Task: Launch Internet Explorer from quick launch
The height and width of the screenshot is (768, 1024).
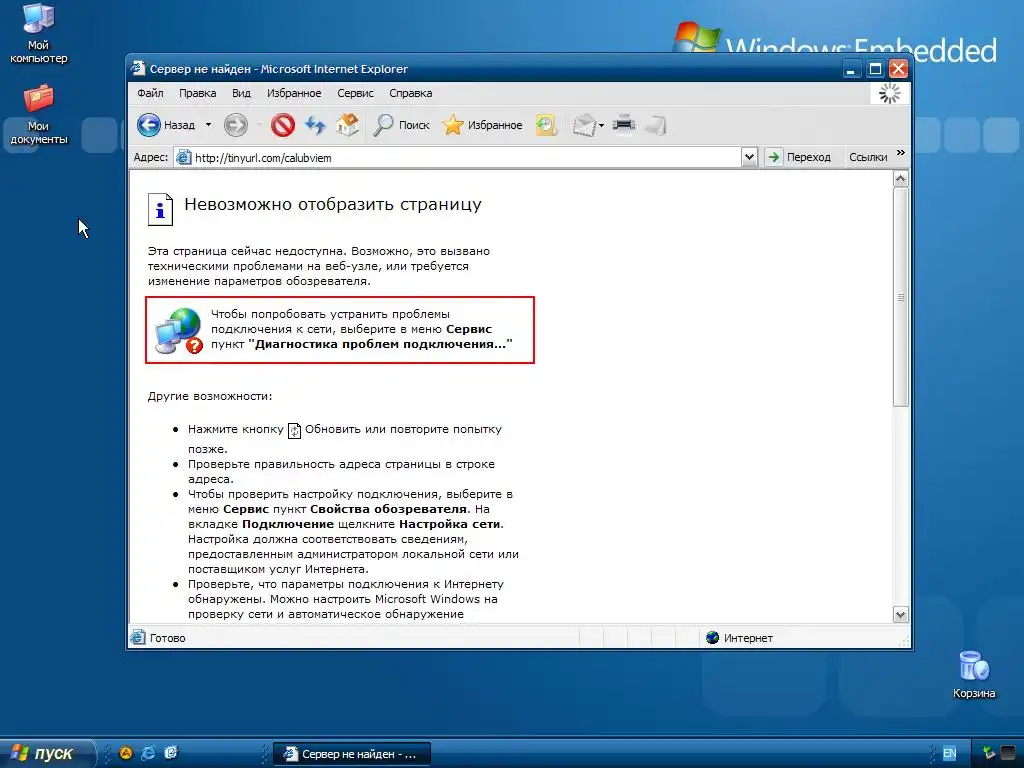Action: (x=148, y=753)
